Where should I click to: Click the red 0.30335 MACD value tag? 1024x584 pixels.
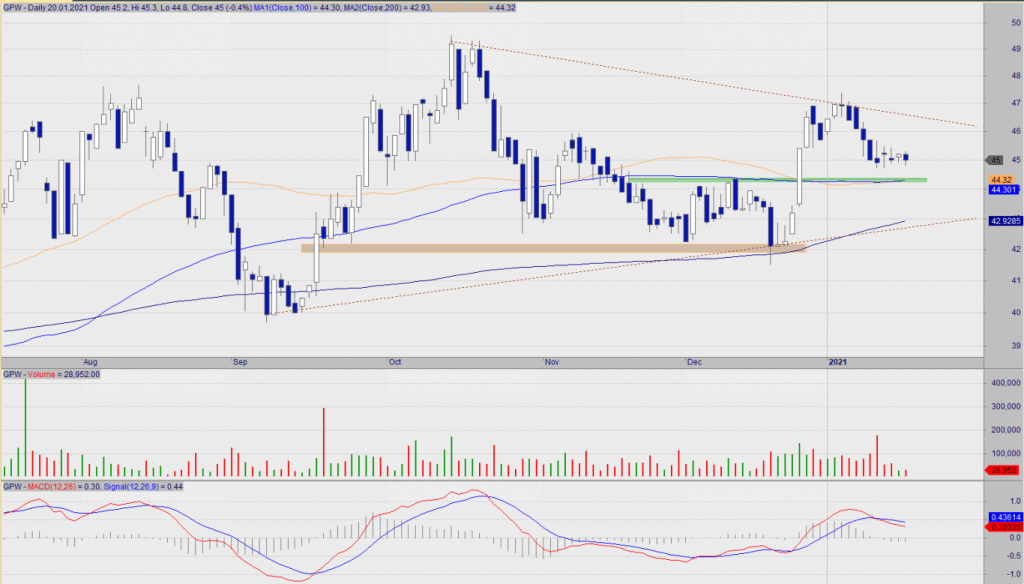click(x=1002, y=525)
